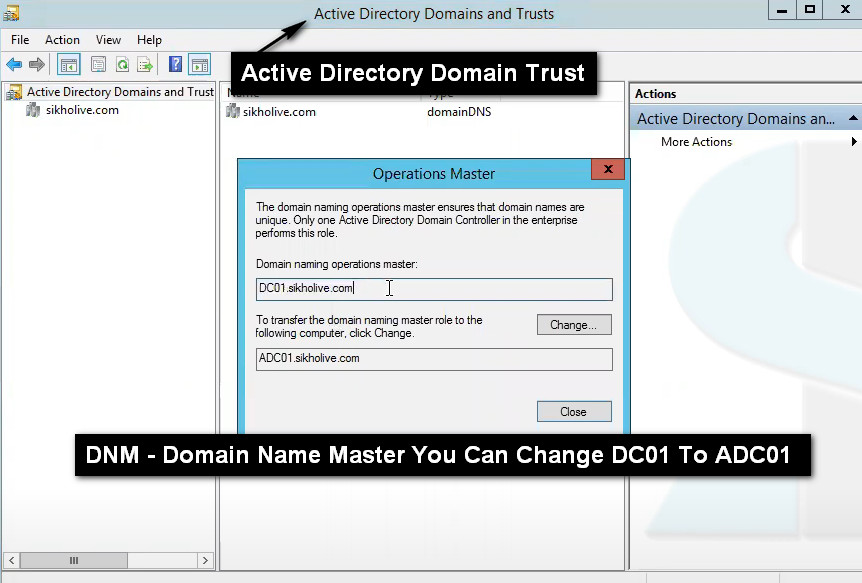Click the Close button in the dialog
Image resolution: width=862 pixels, height=583 pixels.
(x=574, y=411)
